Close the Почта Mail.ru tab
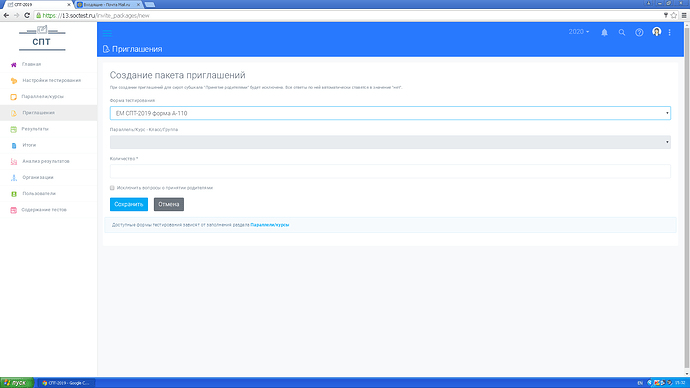This screenshot has height=388, width=690. [x=139, y=4]
